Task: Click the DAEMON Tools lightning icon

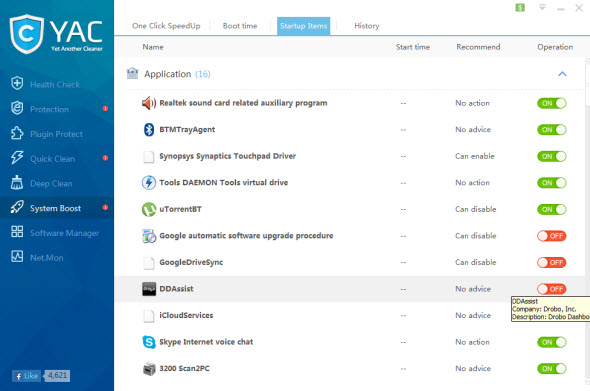Action: [149, 183]
